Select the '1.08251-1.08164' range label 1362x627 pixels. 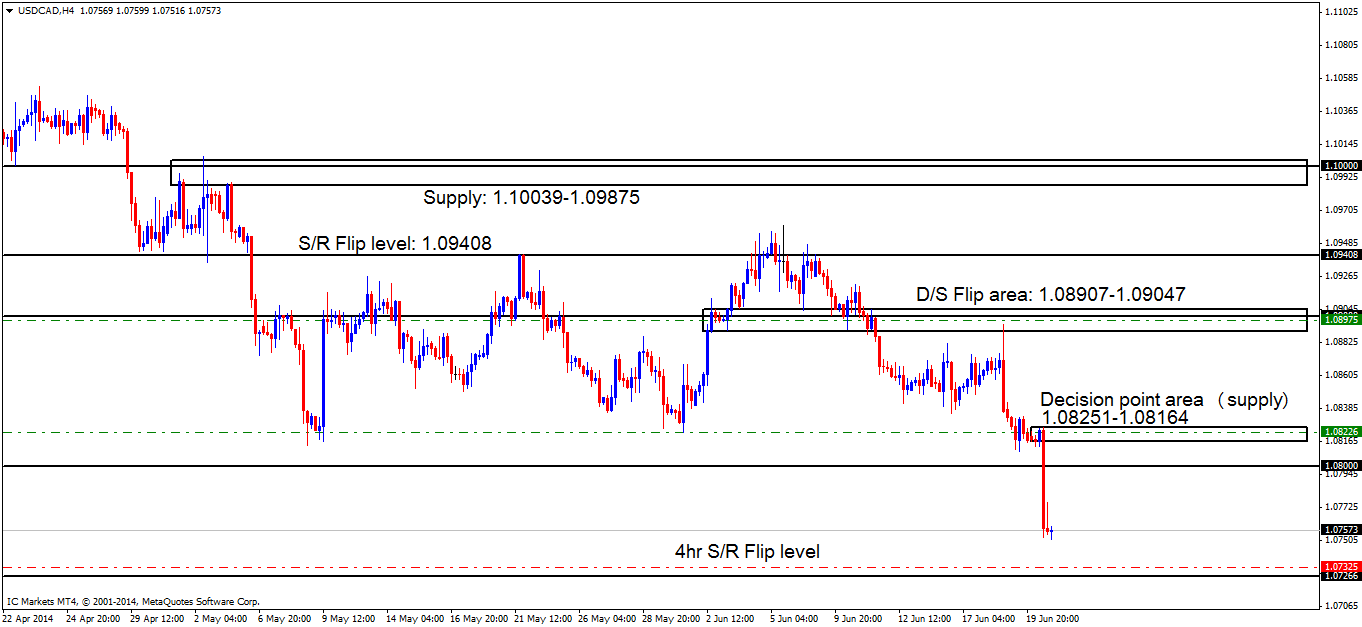[1115, 418]
